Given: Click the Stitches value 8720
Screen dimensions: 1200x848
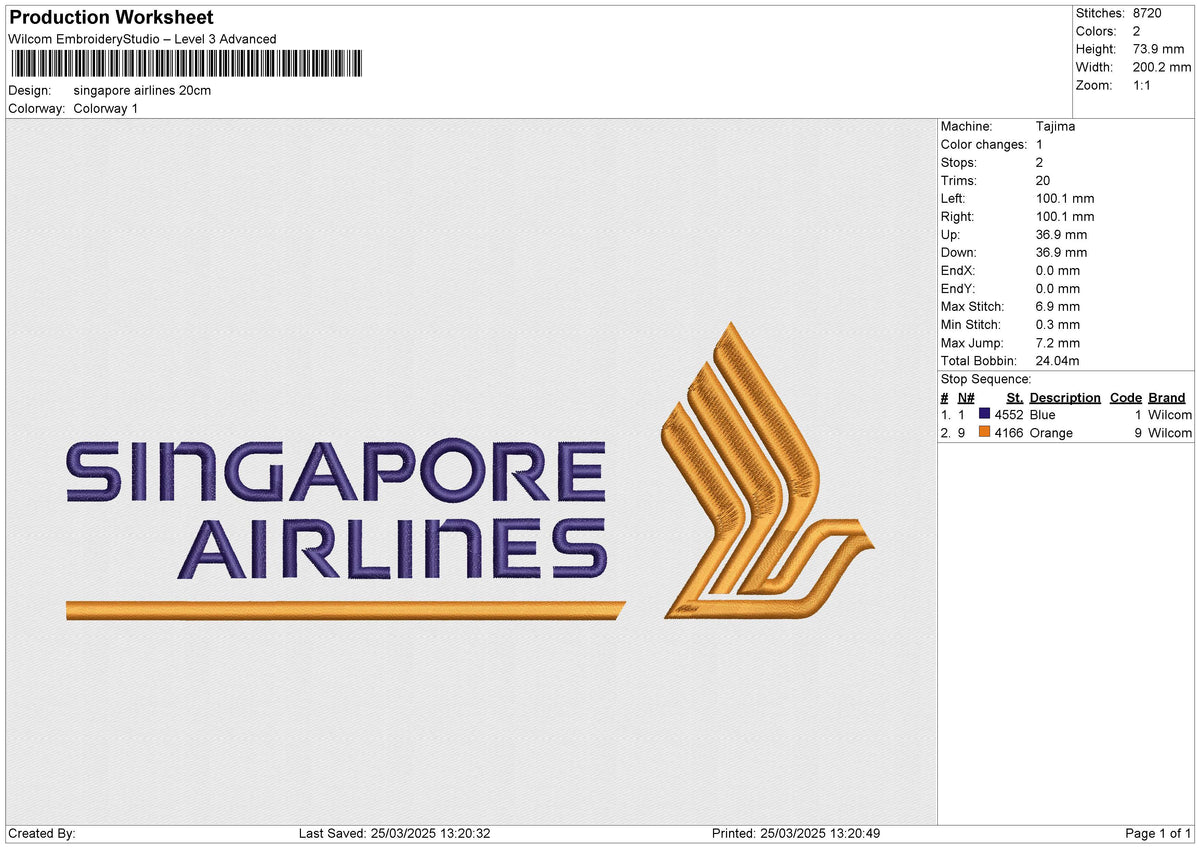Looking at the screenshot, I should click(x=1148, y=13).
